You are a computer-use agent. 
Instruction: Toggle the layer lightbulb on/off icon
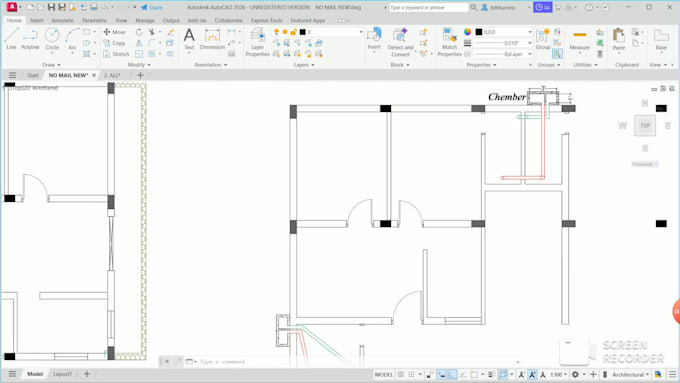tap(276, 32)
